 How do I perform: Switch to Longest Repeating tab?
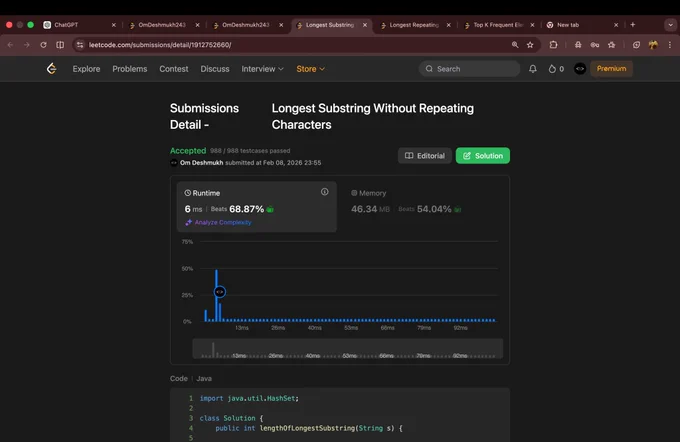coord(415,25)
